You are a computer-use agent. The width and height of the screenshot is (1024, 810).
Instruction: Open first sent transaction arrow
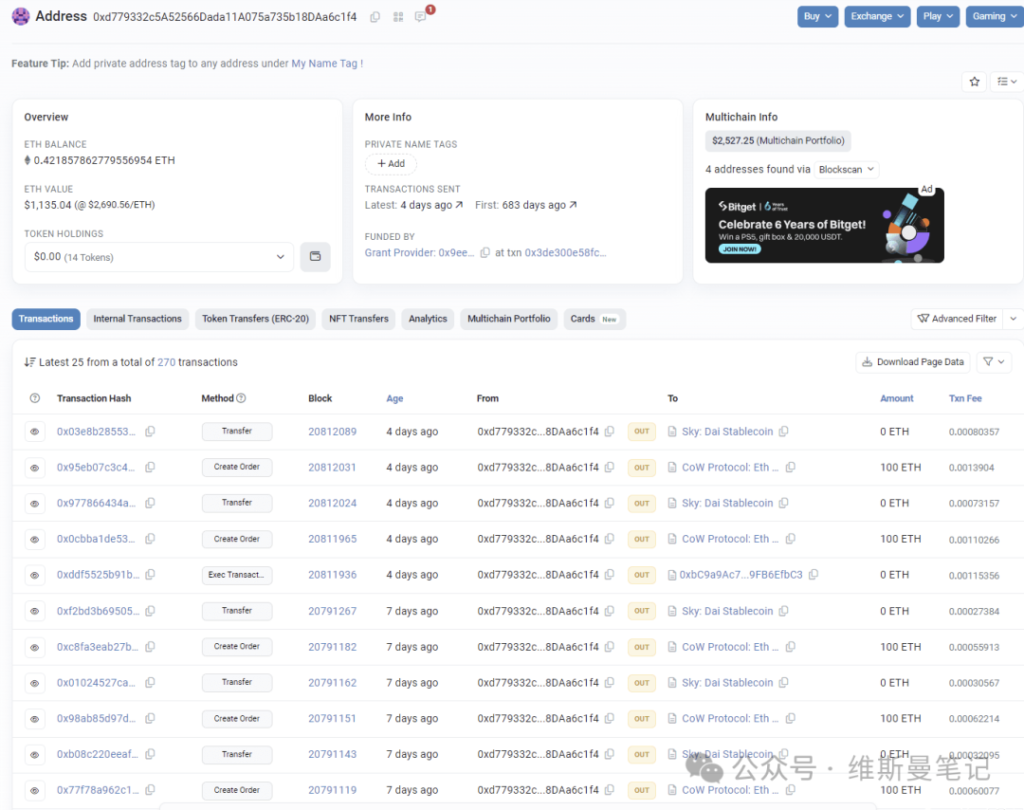573,205
